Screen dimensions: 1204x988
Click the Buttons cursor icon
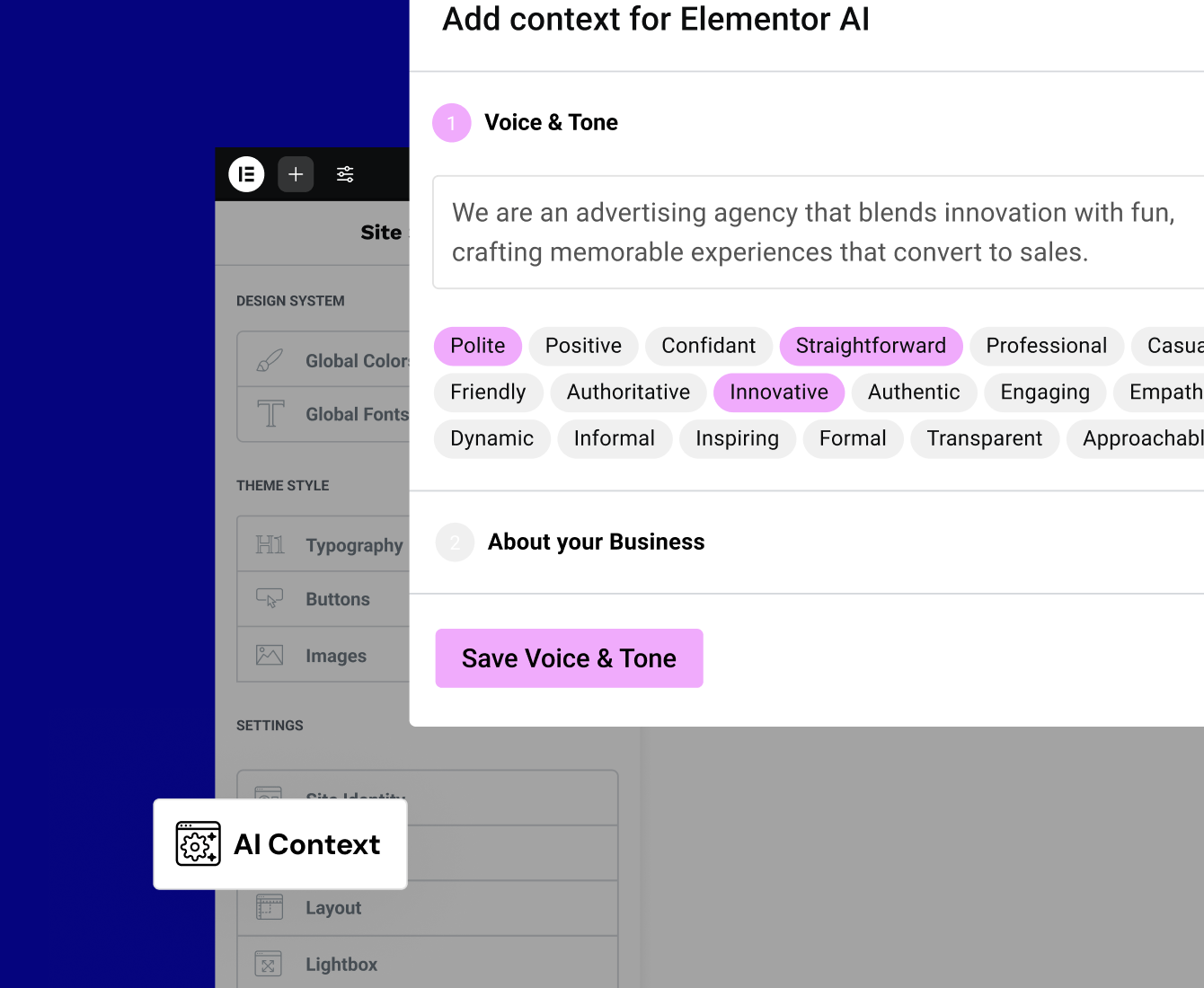coord(270,598)
